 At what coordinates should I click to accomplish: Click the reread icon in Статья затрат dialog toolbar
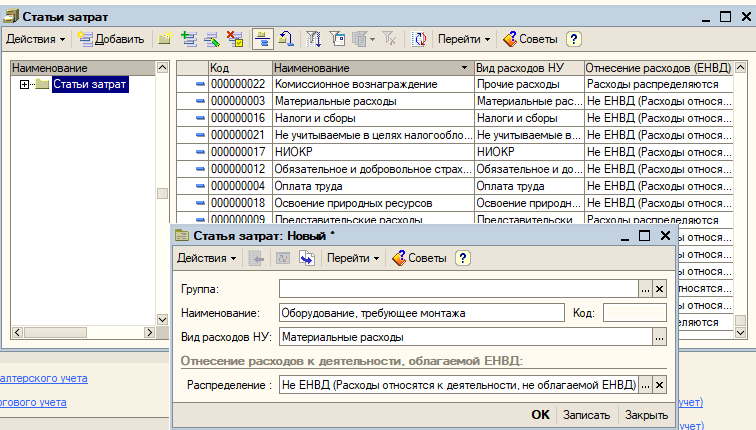click(x=283, y=258)
